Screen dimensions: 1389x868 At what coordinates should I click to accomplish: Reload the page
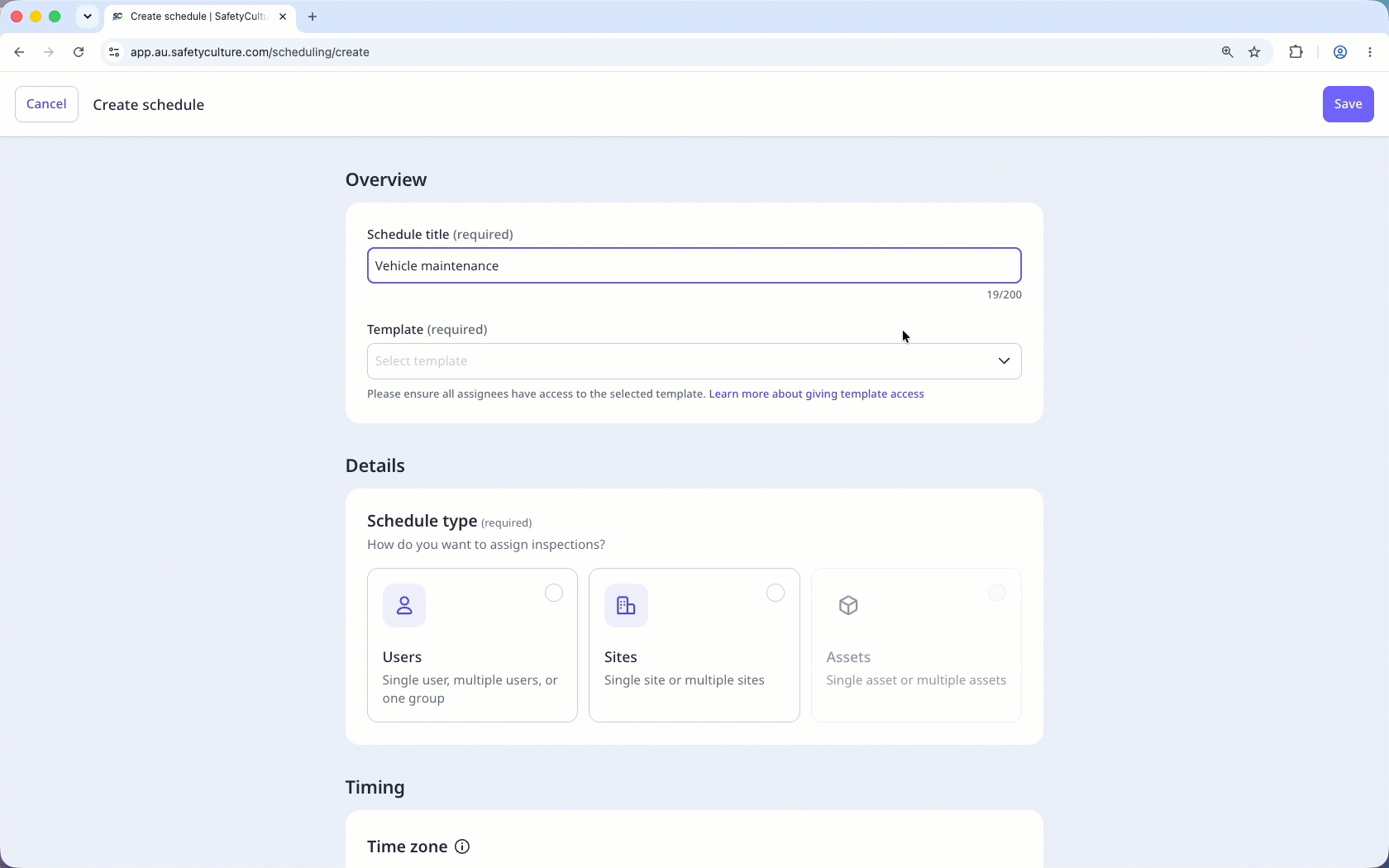click(79, 52)
